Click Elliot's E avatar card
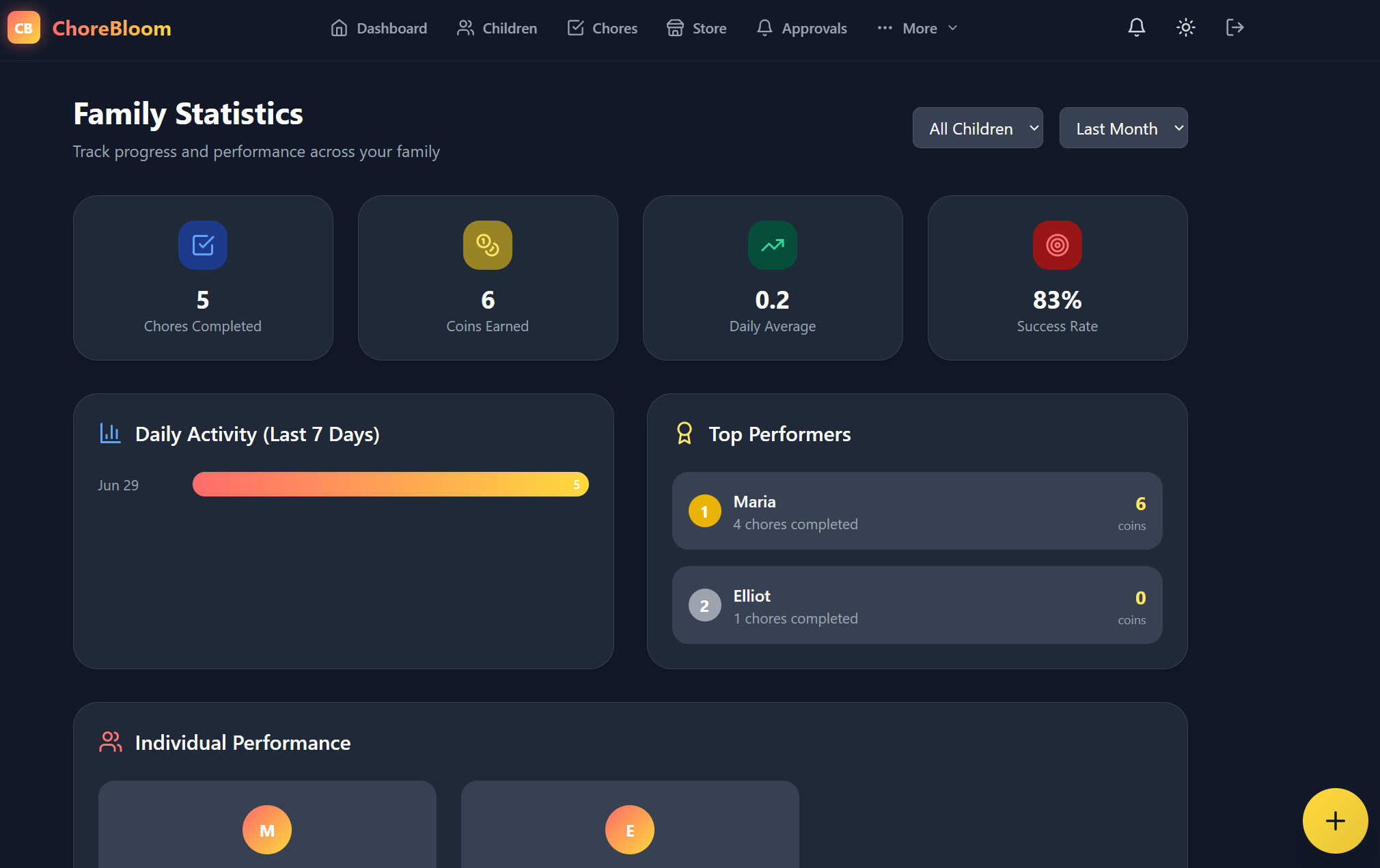The image size is (1380, 868). [x=629, y=830]
